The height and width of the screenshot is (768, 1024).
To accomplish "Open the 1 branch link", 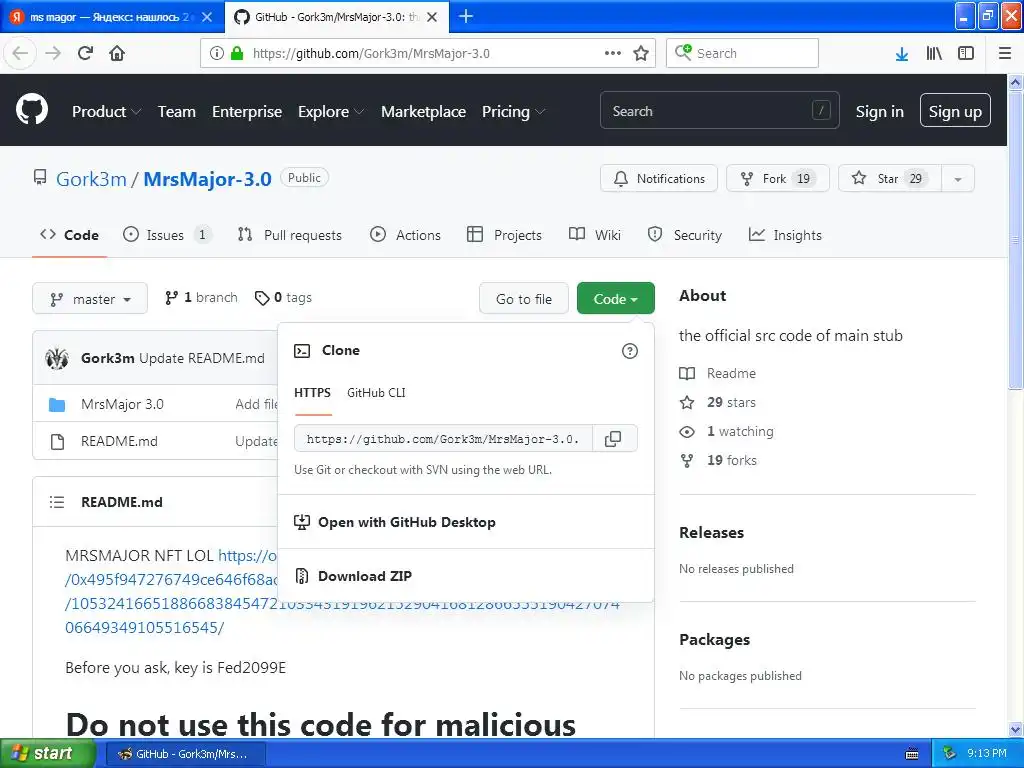I will tap(201, 298).
